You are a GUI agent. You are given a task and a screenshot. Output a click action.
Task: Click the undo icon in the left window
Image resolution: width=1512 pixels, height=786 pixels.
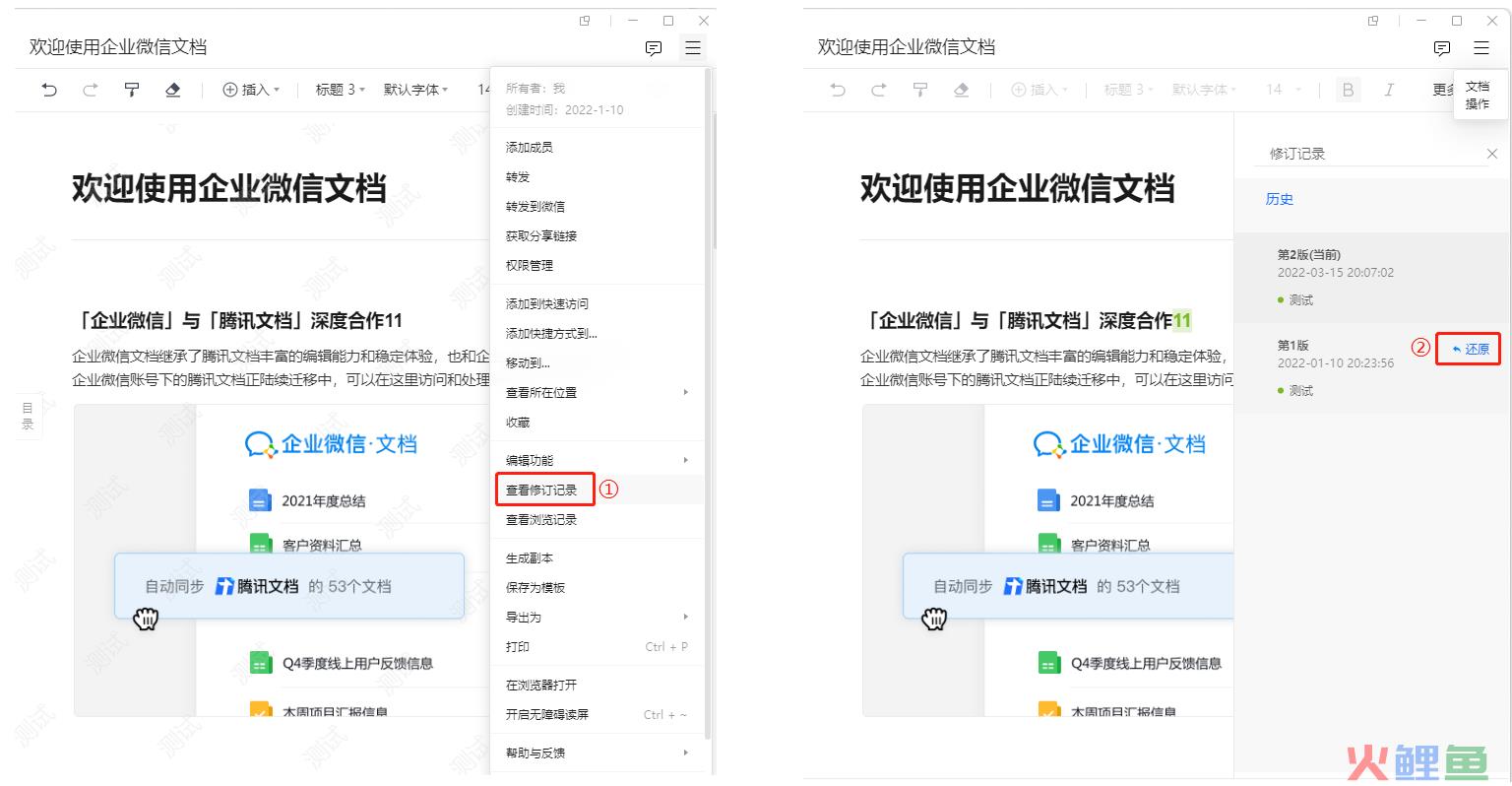(49, 90)
